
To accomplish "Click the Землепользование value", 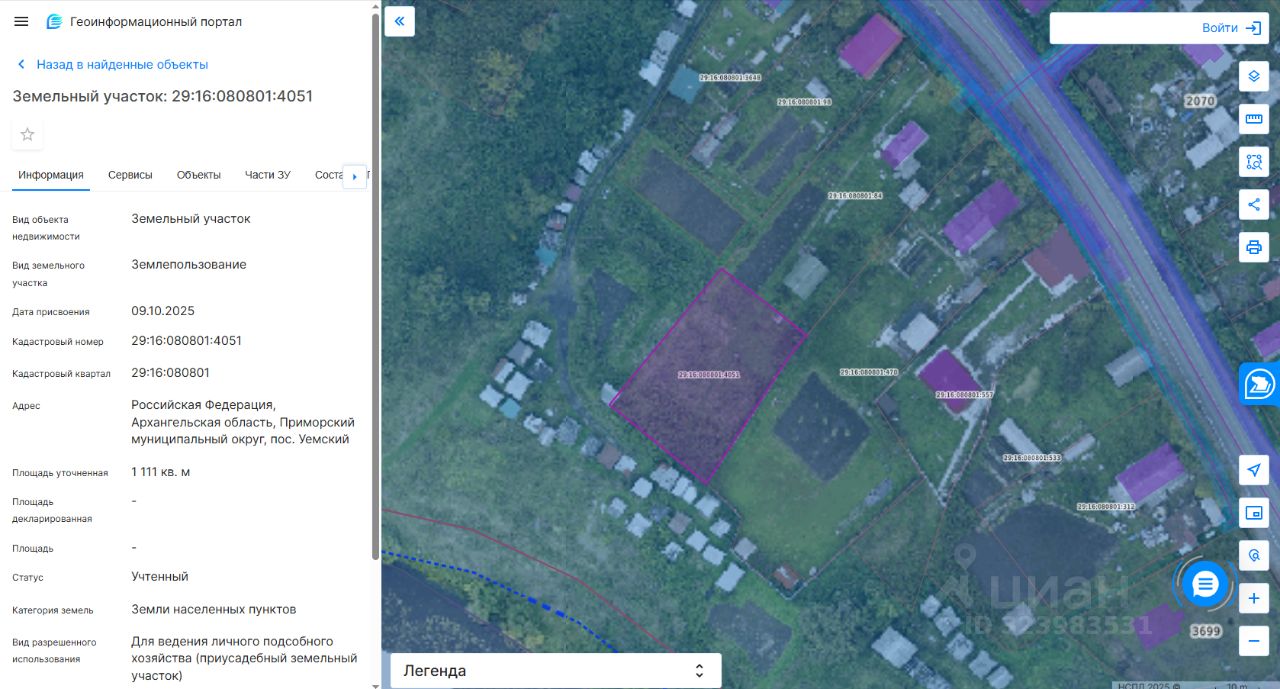I will click(188, 265).
